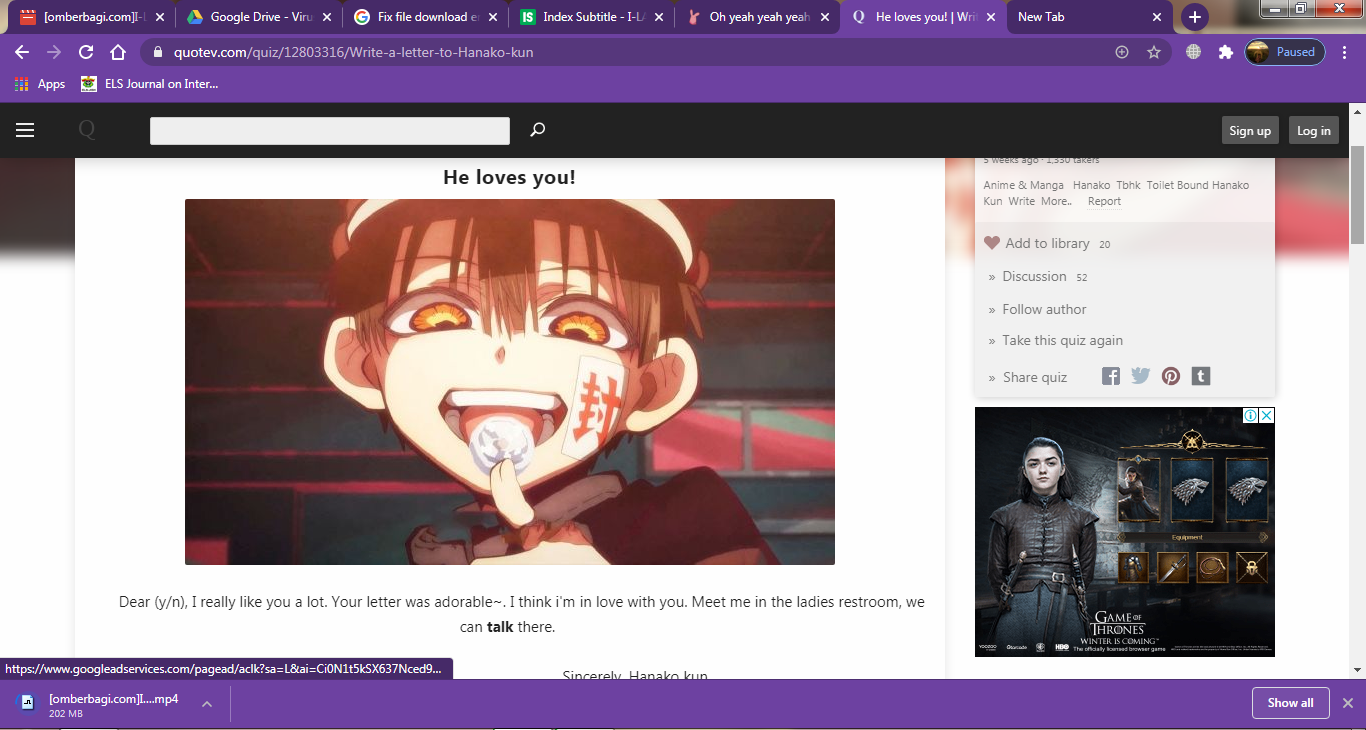Open the Paused profile menu
Screen dimensions: 1366x730
(x=1285, y=52)
